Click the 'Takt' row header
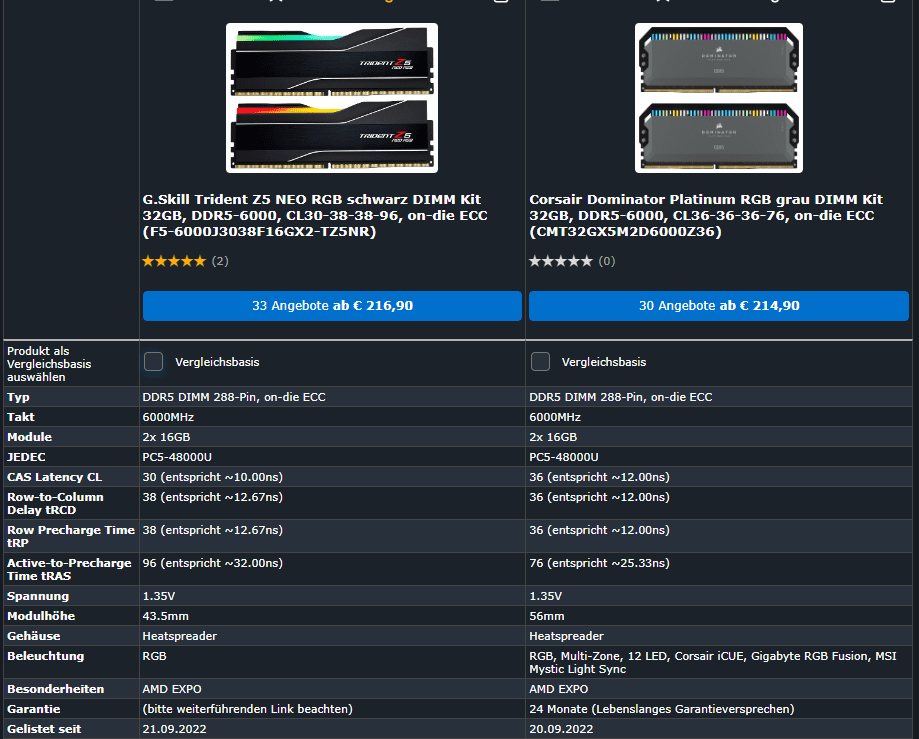919x739 pixels. [21, 417]
